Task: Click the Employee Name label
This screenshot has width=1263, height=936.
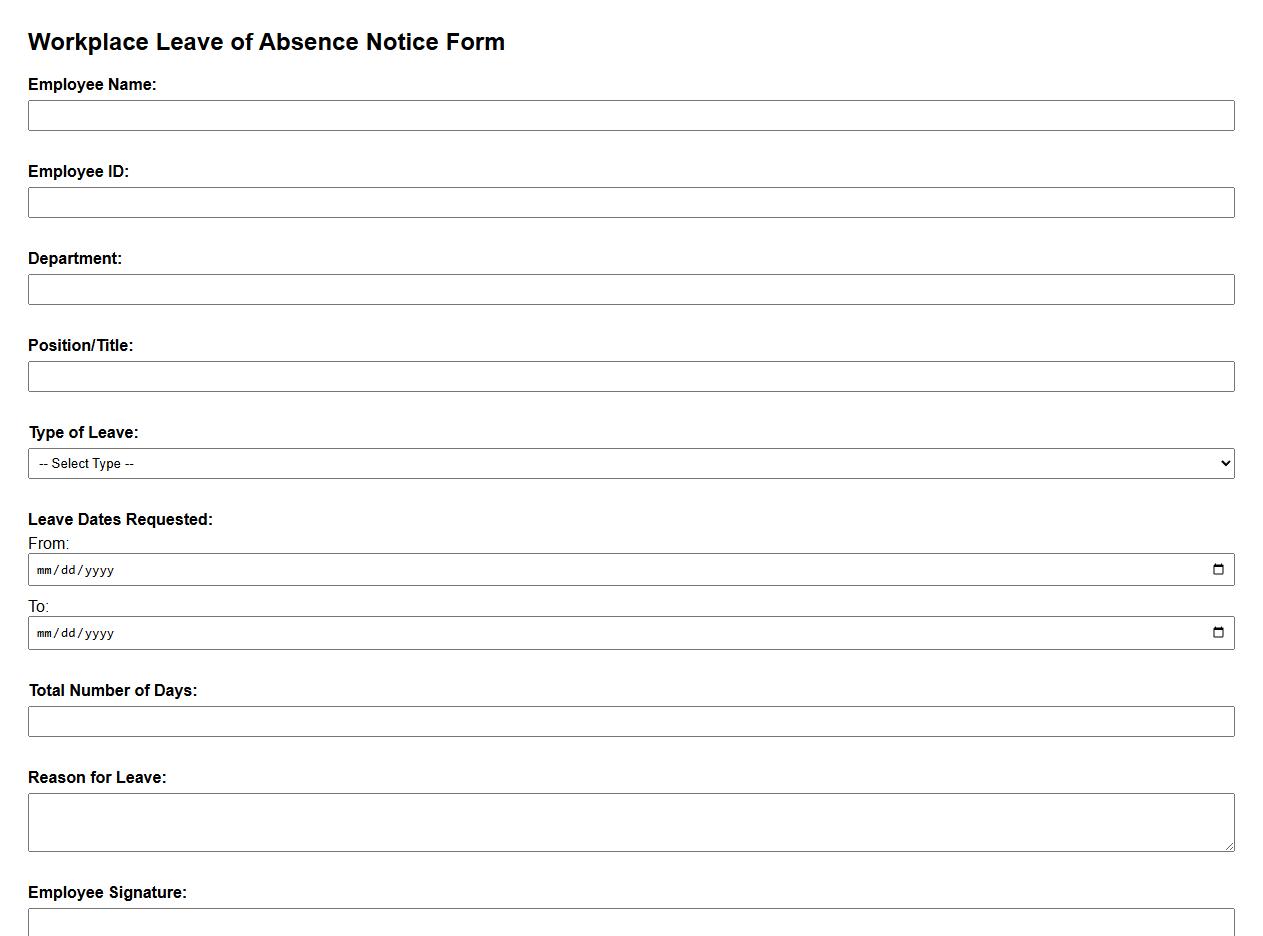Action: click(92, 84)
